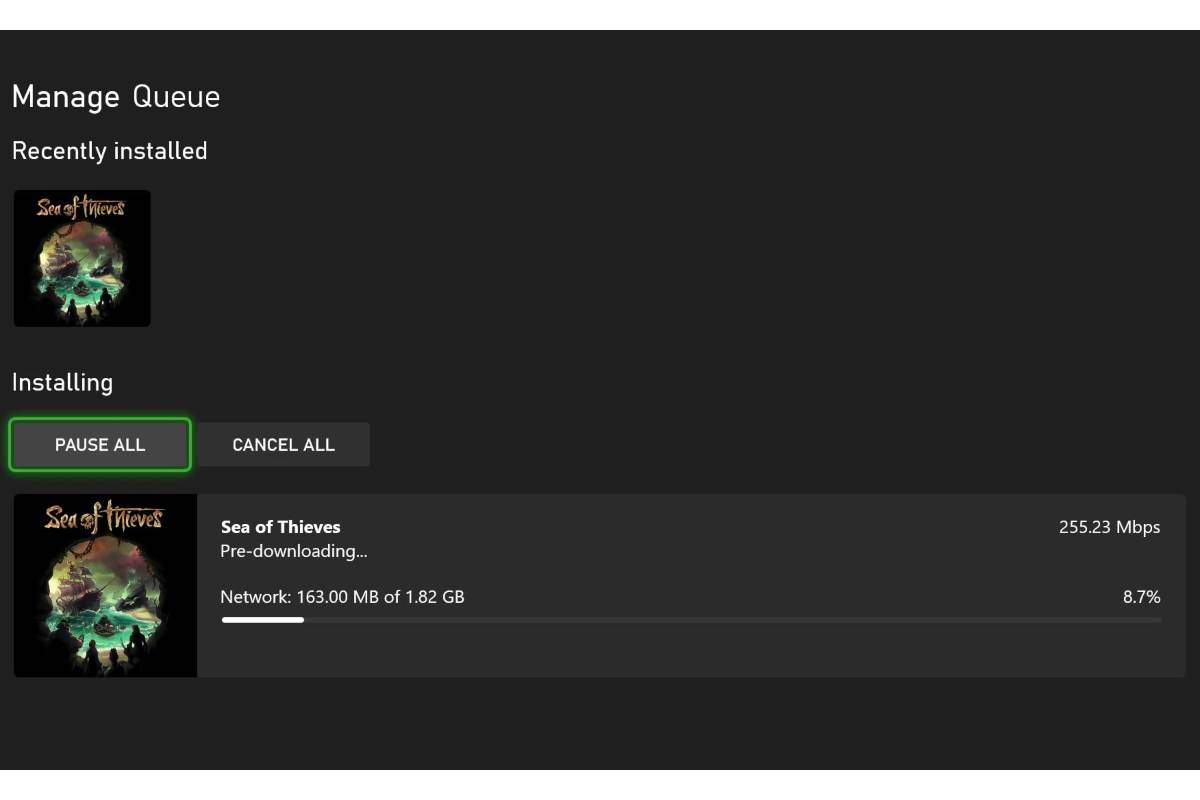Open the recently installed Sea of Thieves tile
Screen dimensions: 1200x800
point(82,258)
